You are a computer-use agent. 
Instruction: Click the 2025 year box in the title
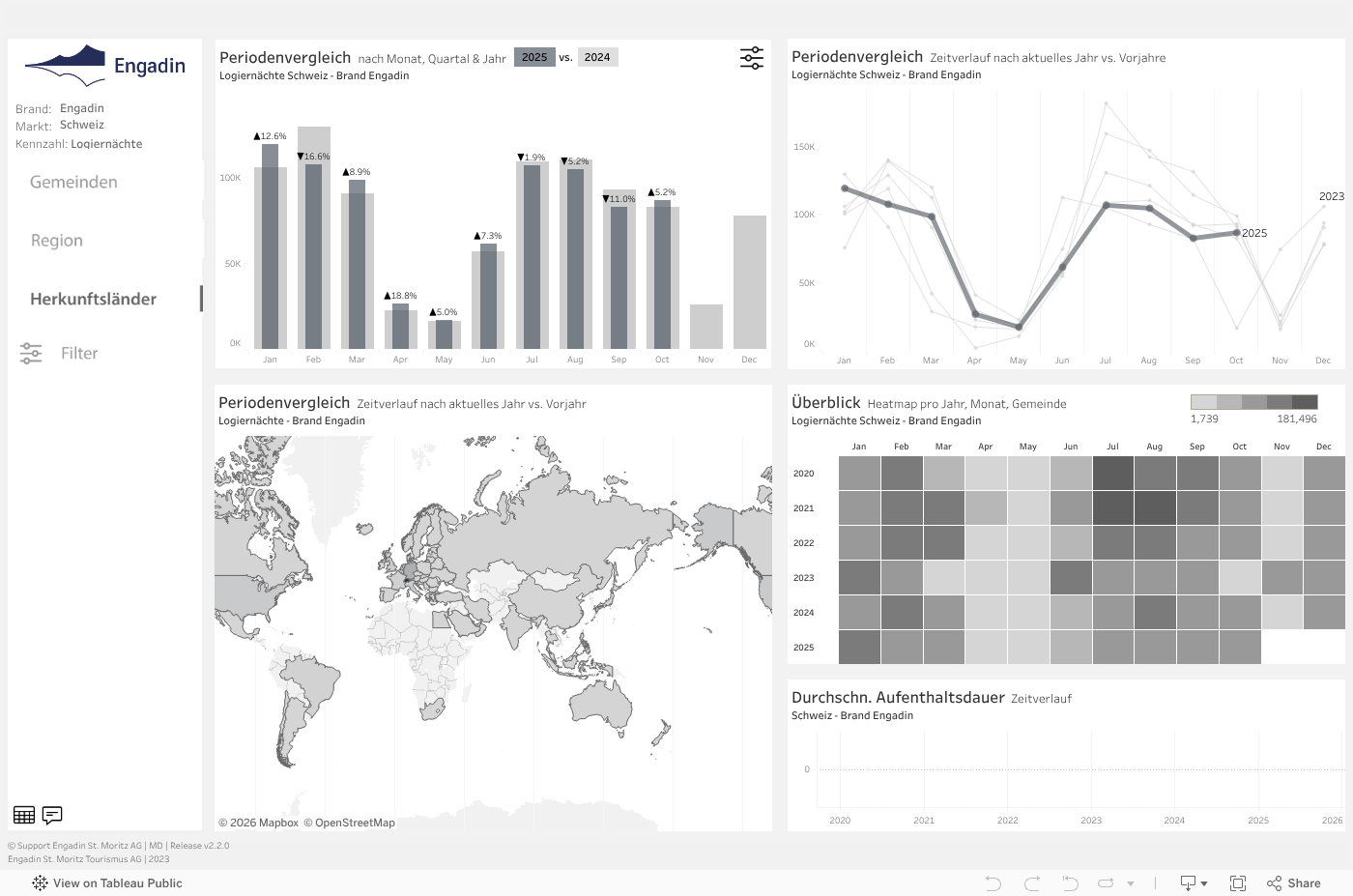534,57
